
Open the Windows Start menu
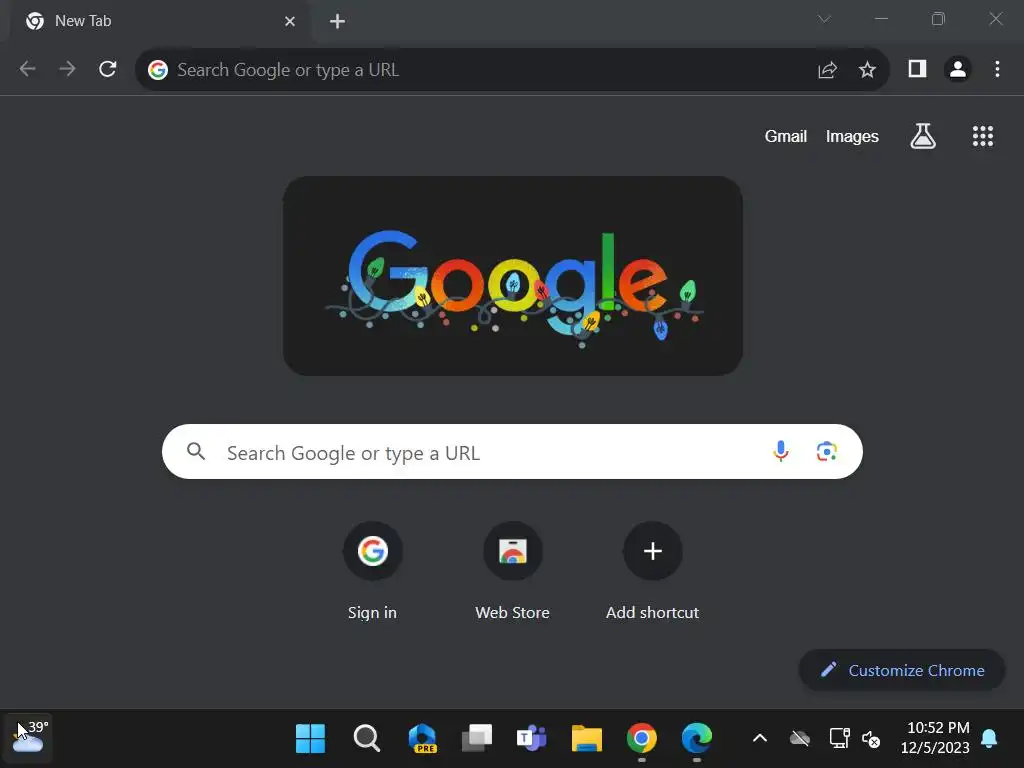(x=310, y=739)
